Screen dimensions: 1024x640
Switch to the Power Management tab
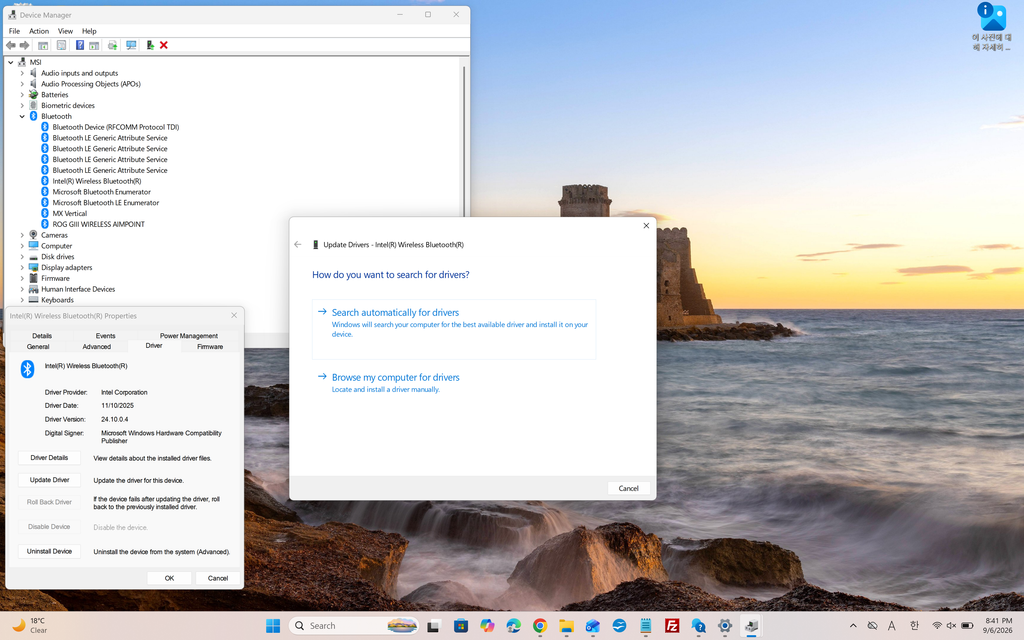coord(189,336)
